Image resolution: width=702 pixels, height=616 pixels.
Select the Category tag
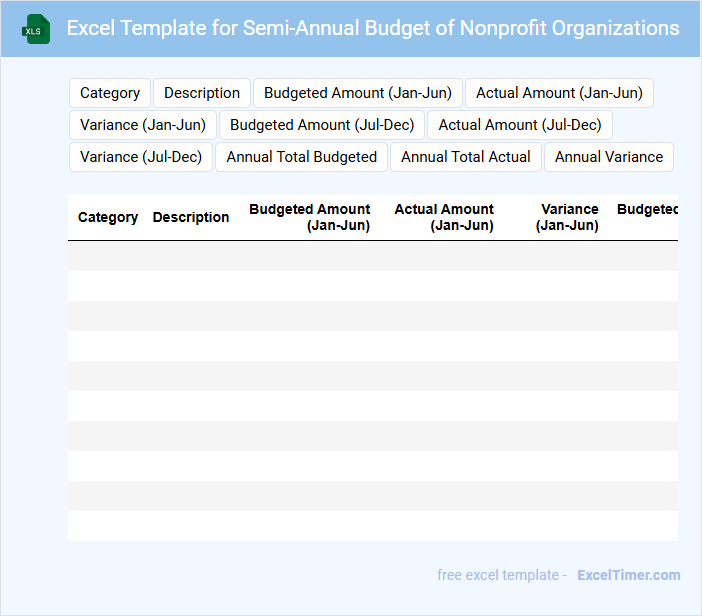point(110,93)
